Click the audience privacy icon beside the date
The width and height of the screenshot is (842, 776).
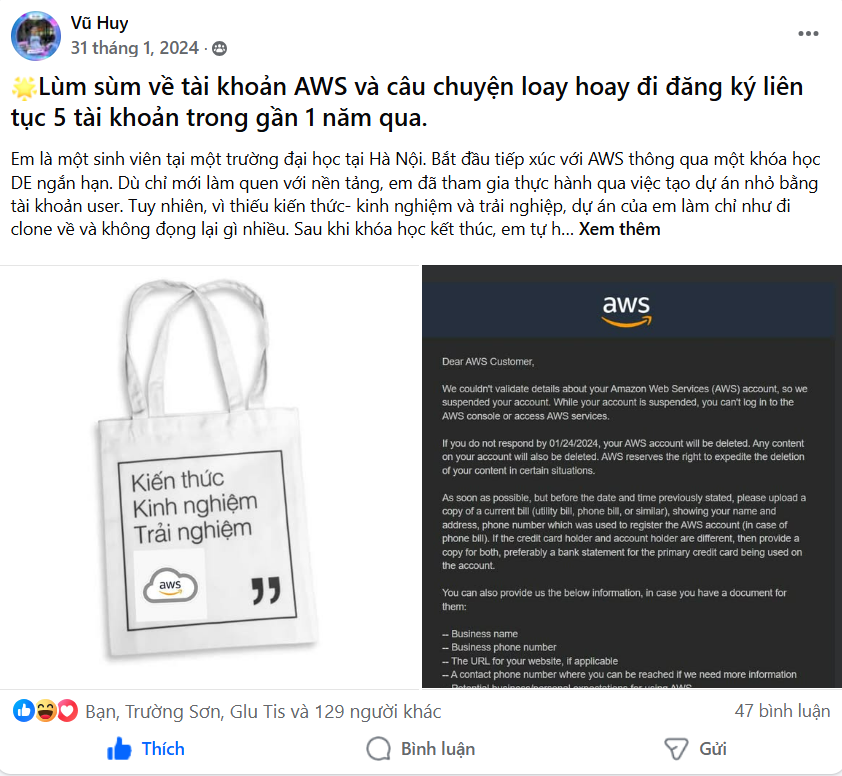pyautogui.click(x=219, y=49)
